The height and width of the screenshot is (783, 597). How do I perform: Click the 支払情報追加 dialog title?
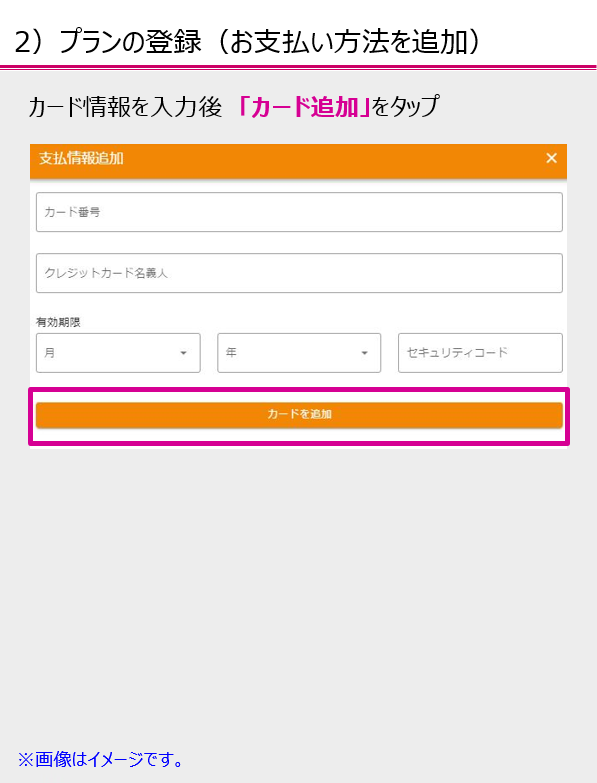[81, 158]
